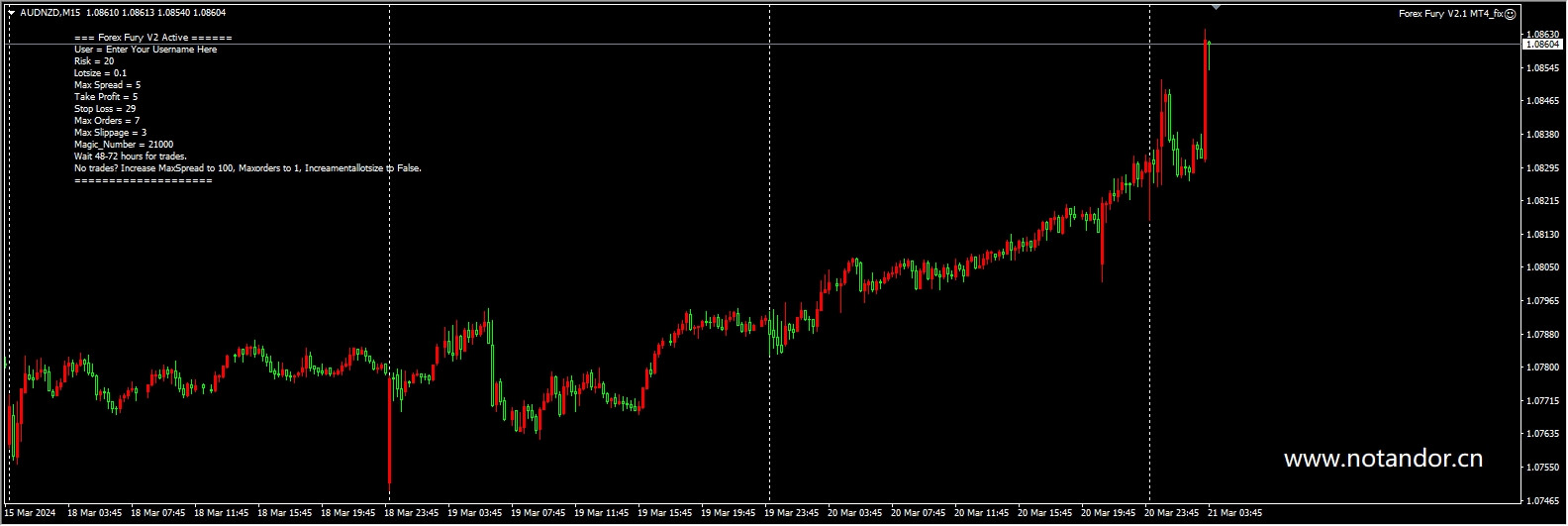Click the 'Max Slippage = 3' line
1568x526 pixels.
pyautogui.click(x=110, y=133)
